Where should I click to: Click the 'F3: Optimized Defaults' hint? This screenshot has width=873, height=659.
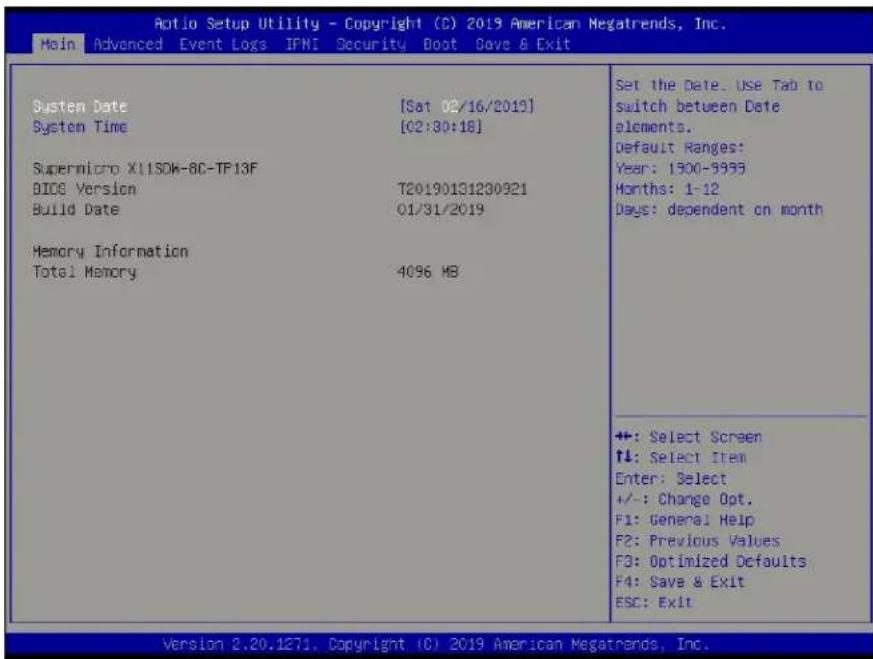point(710,560)
